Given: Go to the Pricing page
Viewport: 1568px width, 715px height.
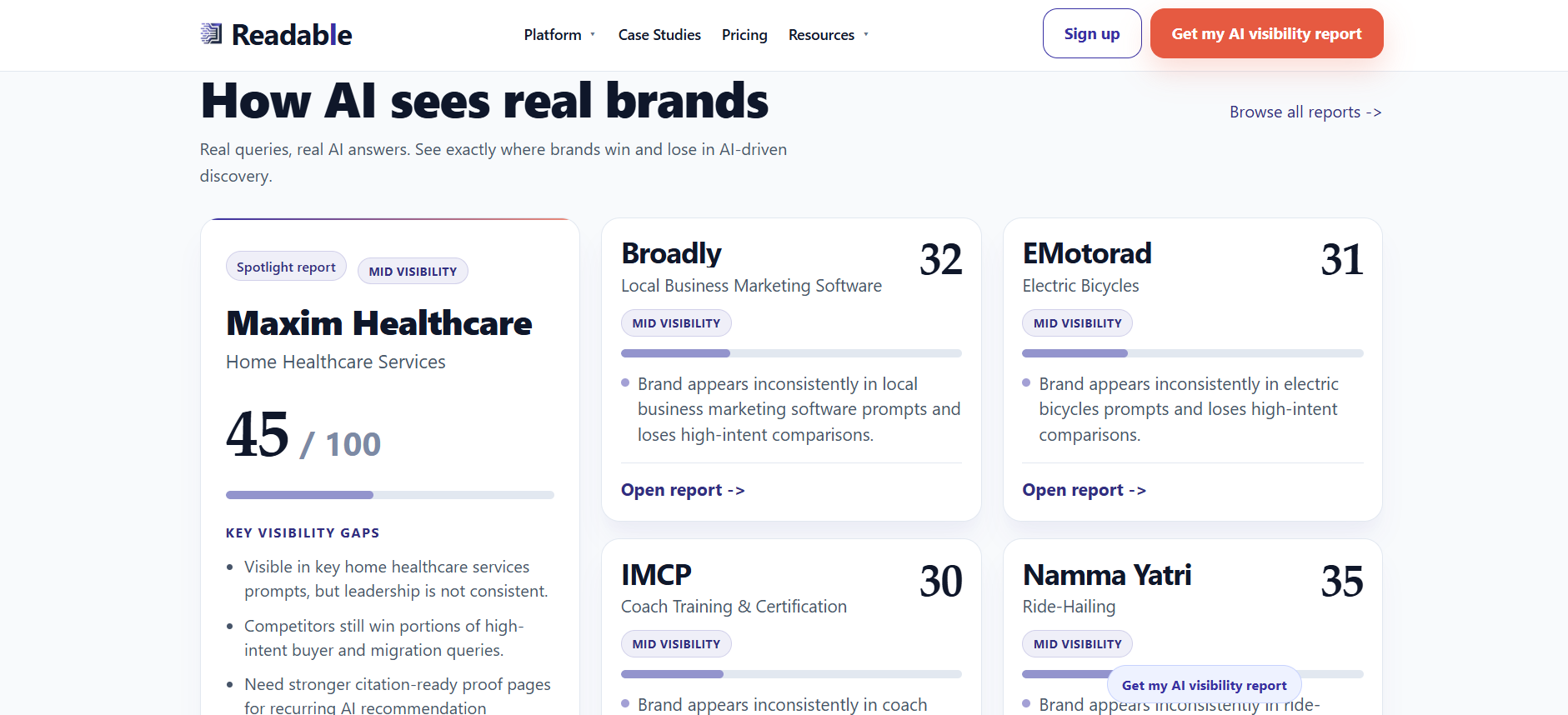Looking at the screenshot, I should (x=744, y=35).
